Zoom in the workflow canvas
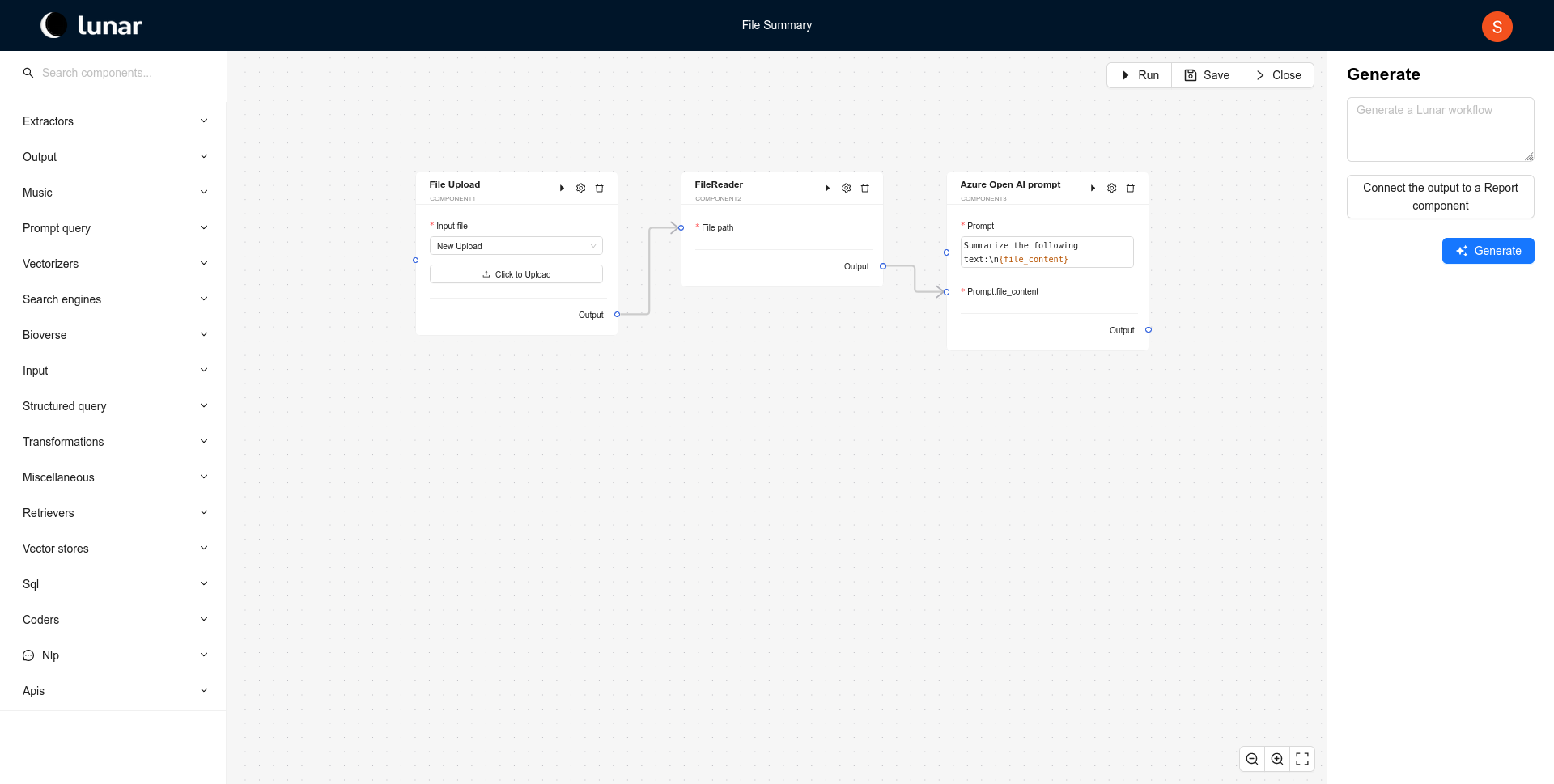 (x=1277, y=759)
